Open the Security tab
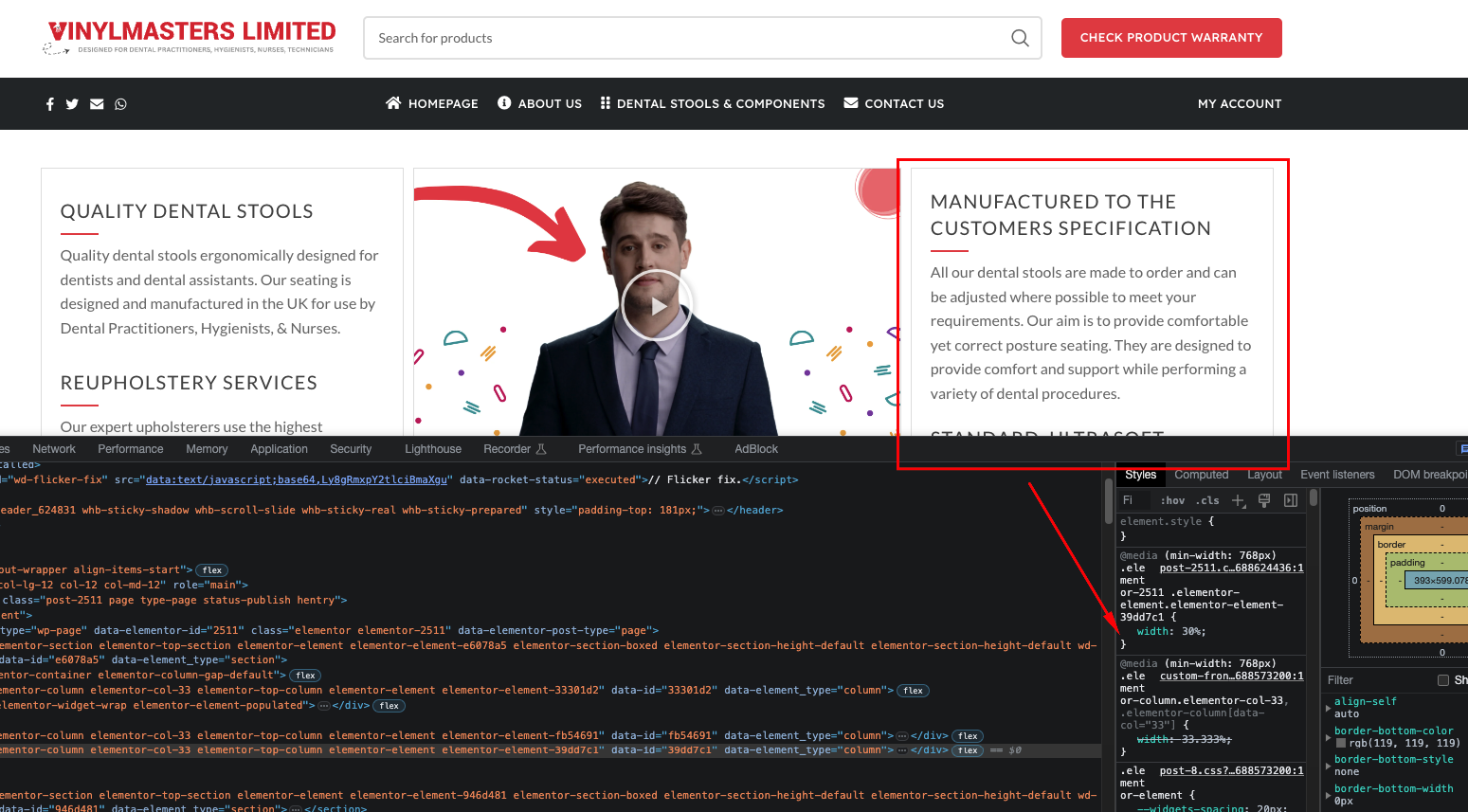 351,449
